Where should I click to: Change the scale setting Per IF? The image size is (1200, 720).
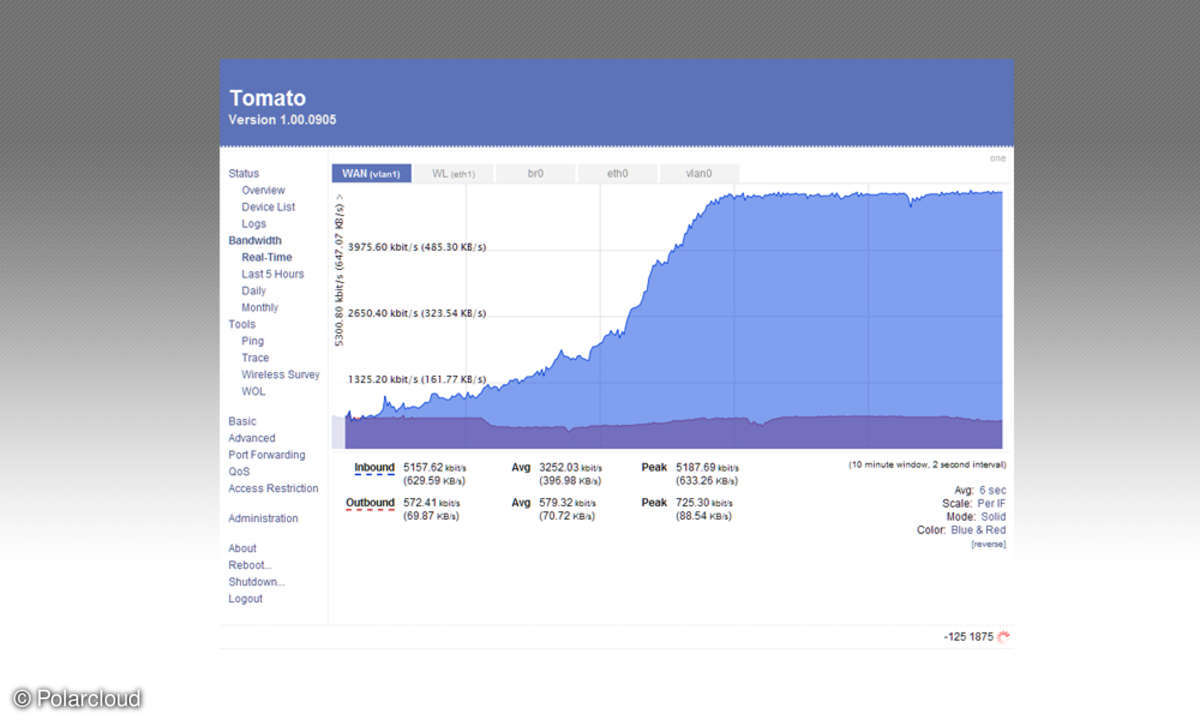[991, 503]
